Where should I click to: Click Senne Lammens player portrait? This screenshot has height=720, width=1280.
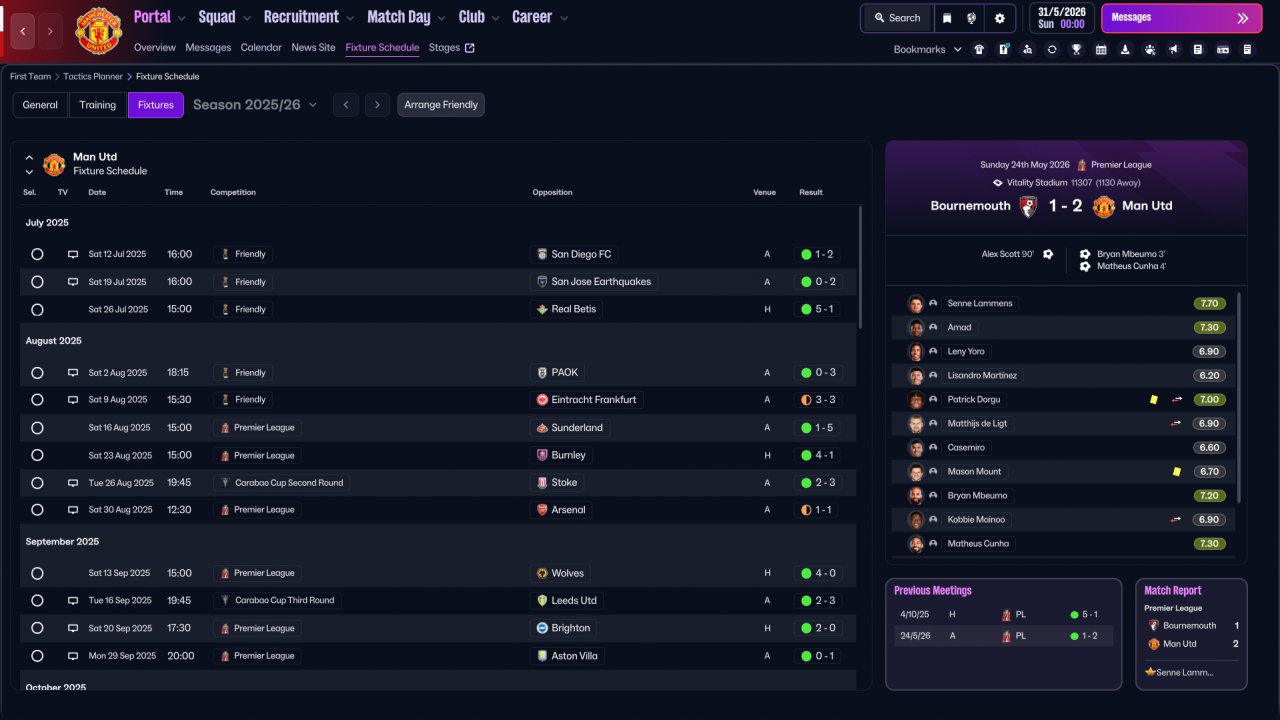(x=915, y=303)
